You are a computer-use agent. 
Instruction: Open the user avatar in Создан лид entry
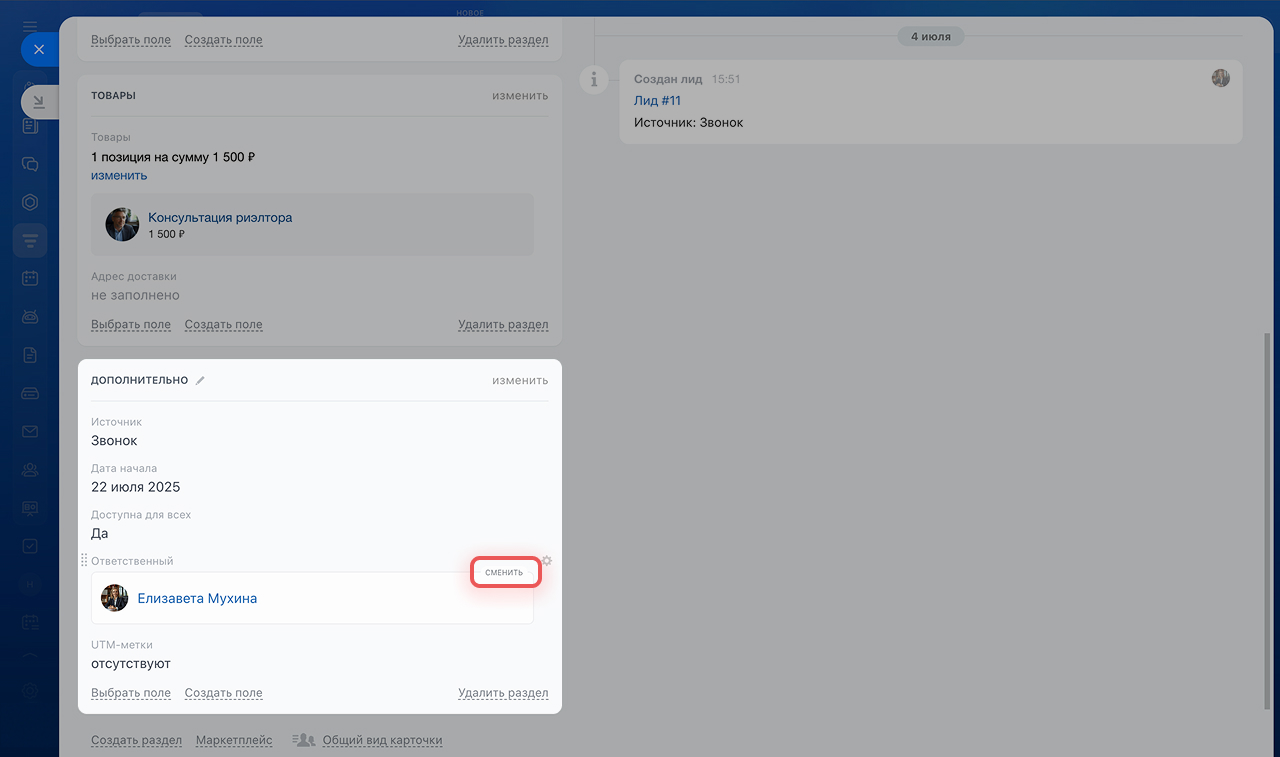click(1221, 78)
